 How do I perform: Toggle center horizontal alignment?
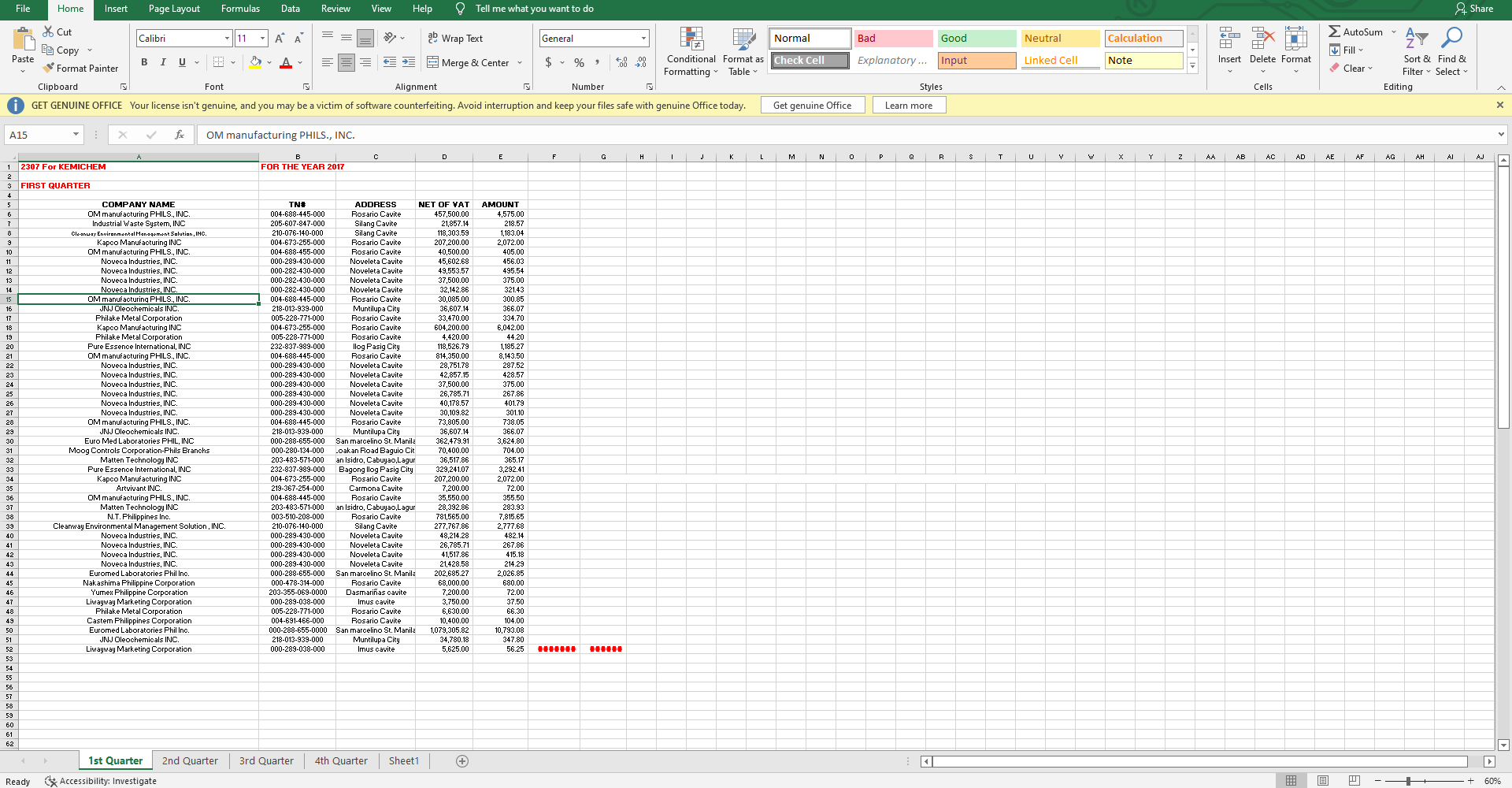click(x=346, y=62)
